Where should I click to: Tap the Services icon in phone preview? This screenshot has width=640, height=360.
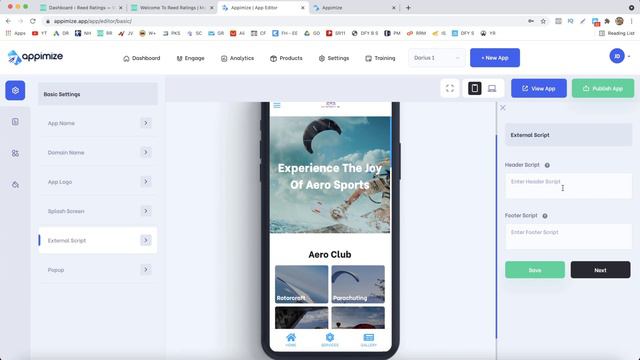(x=330, y=340)
